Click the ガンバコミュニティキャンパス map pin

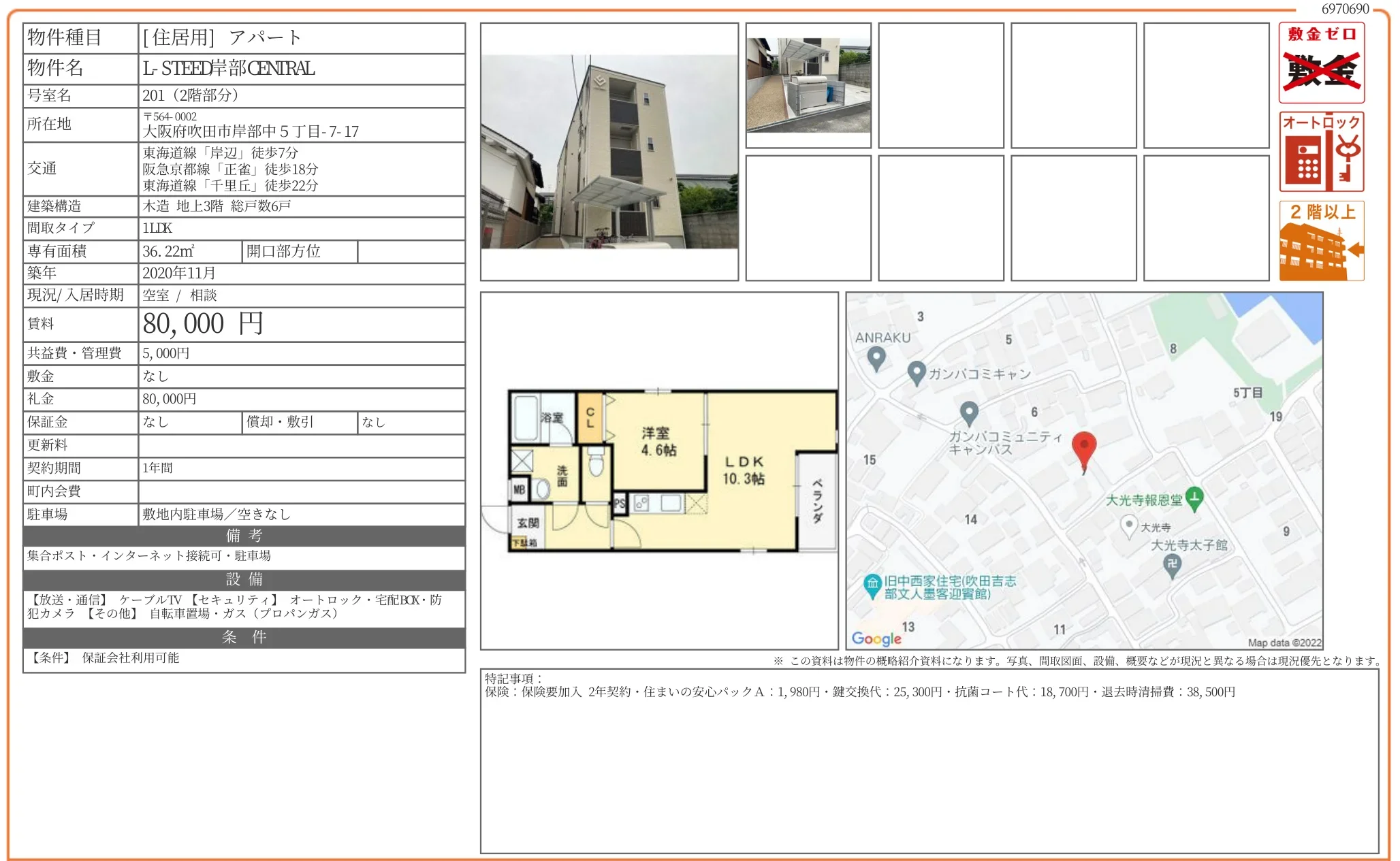point(969,412)
